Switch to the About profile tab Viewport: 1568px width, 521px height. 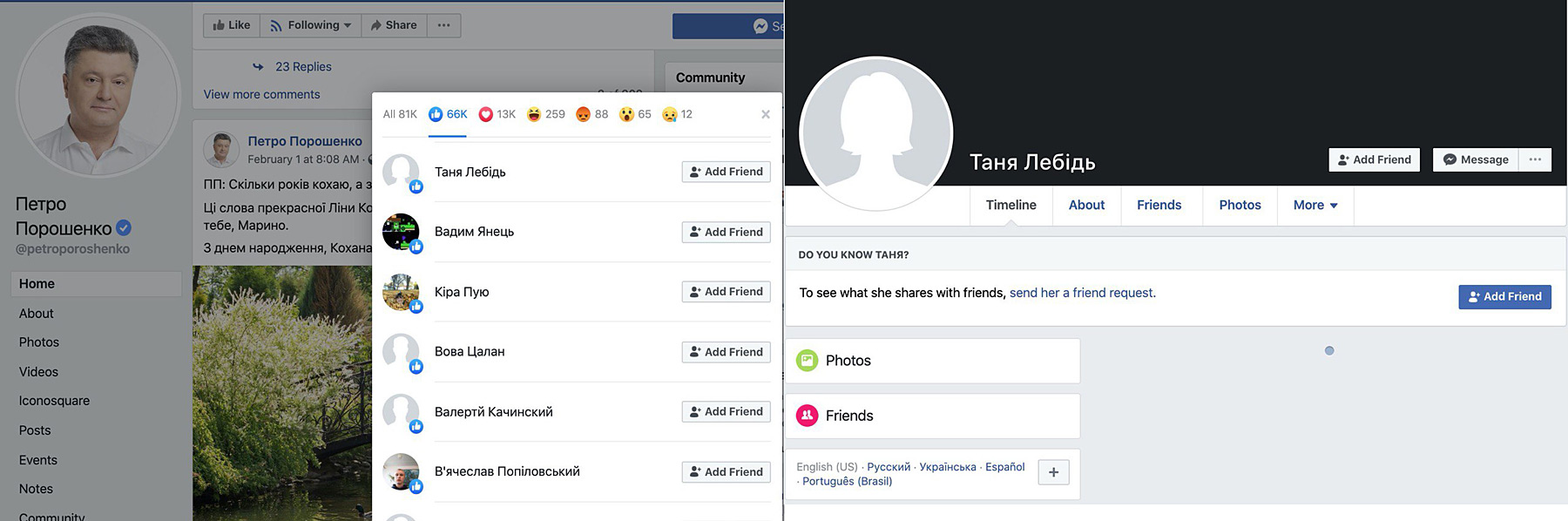[1086, 205]
